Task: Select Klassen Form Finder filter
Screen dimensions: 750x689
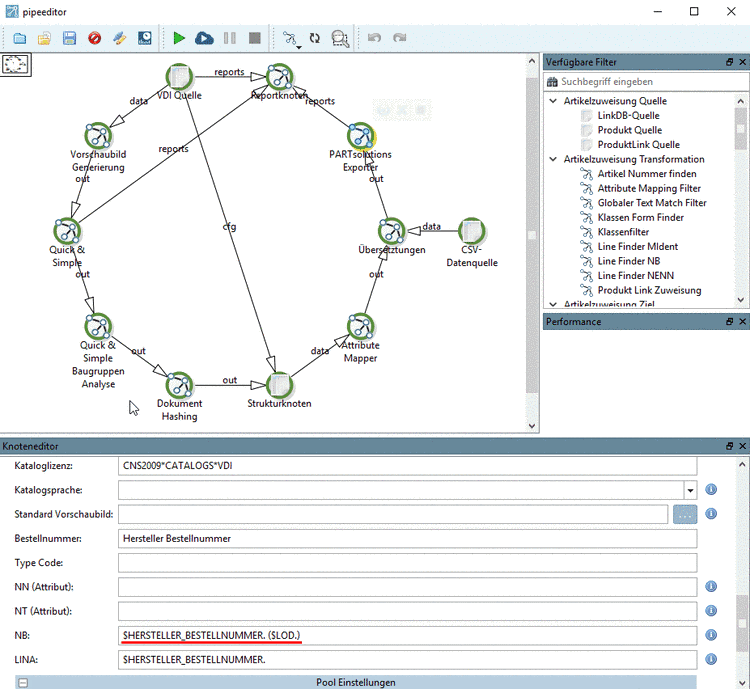Action: click(640, 218)
